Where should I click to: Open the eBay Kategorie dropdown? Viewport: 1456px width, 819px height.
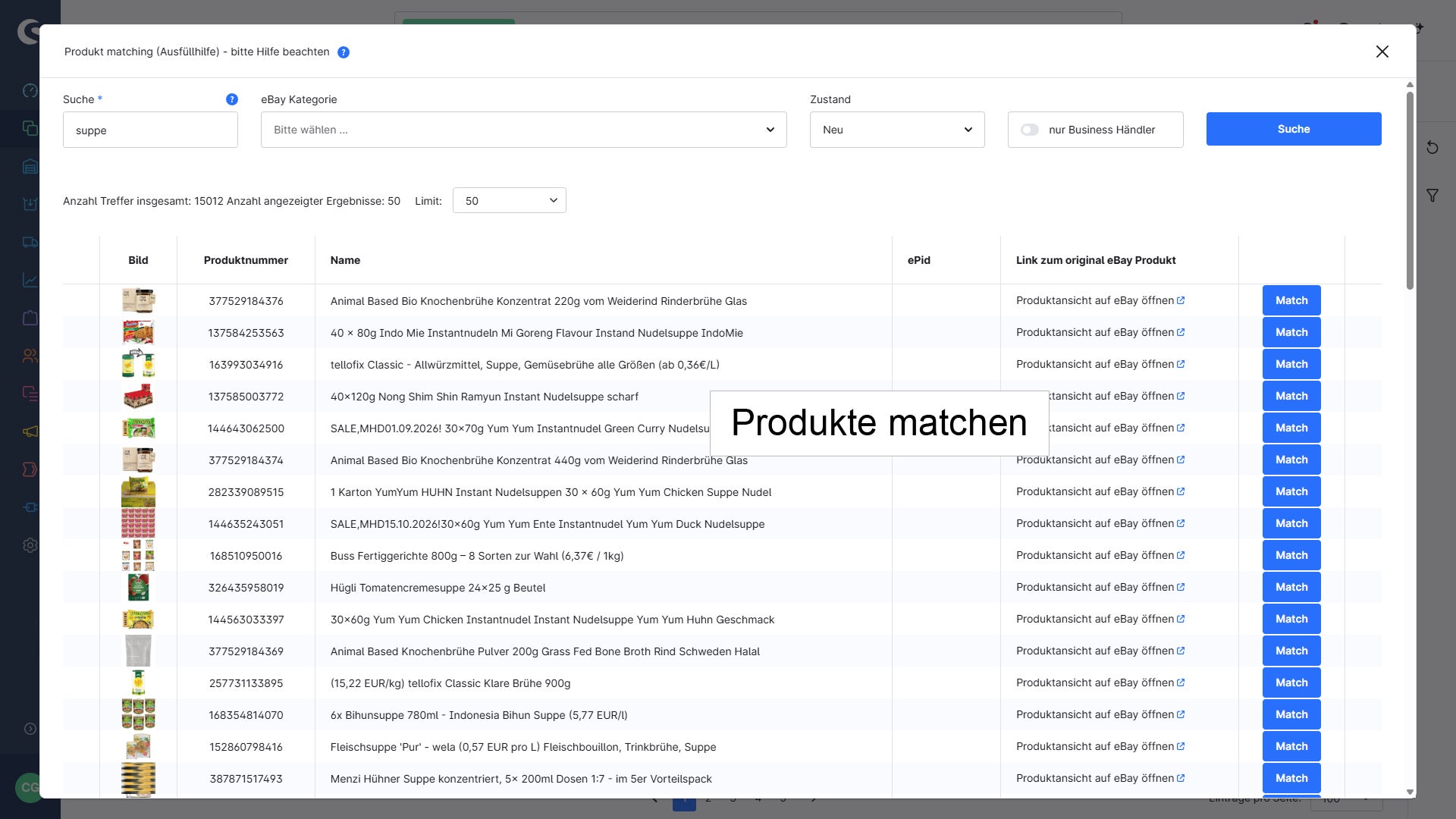pos(523,130)
